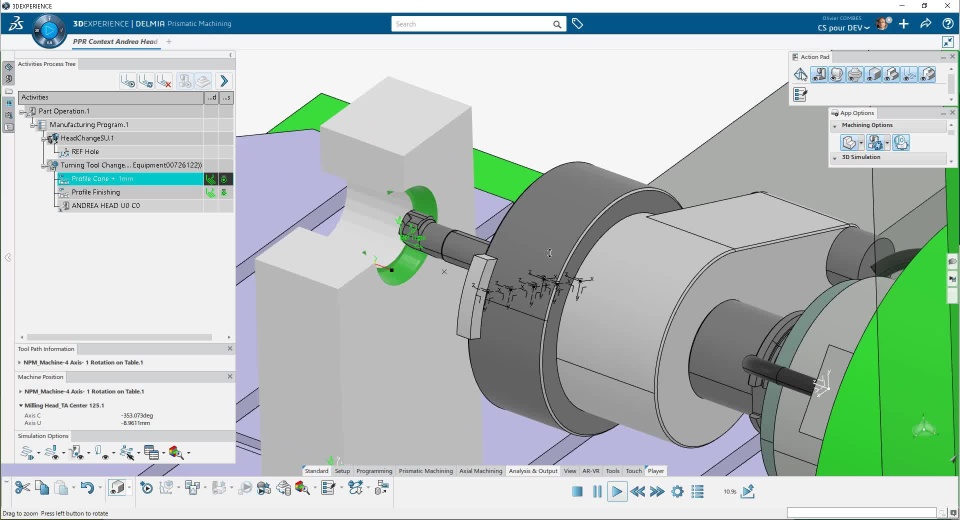Select the Analysis & Output tab
This screenshot has width=960, height=520.
click(533, 471)
